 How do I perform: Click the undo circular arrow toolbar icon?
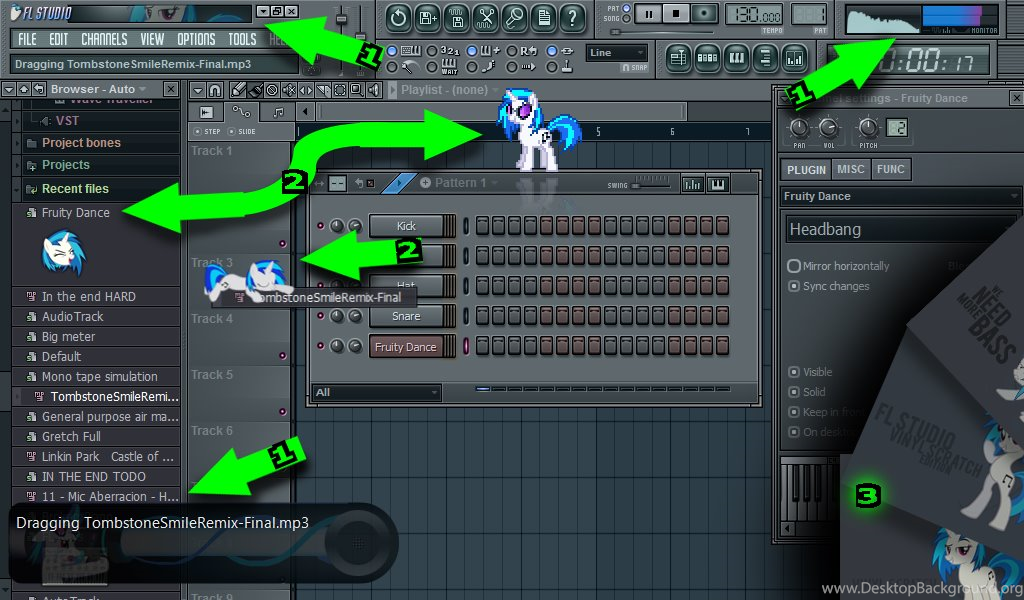[x=398, y=17]
